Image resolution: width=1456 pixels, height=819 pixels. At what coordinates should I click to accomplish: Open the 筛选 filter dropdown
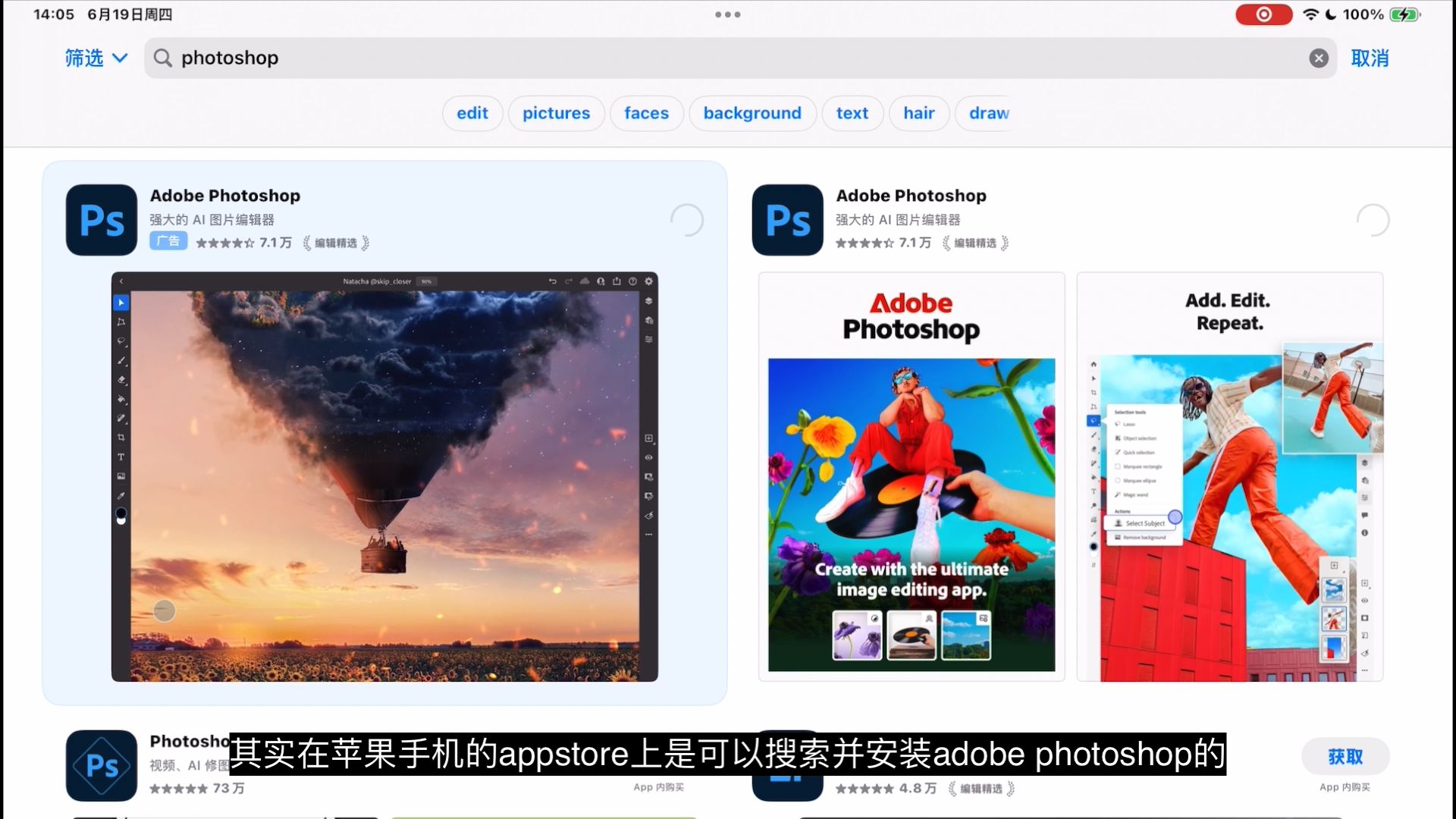pyautogui.click(x=96, y=58)
